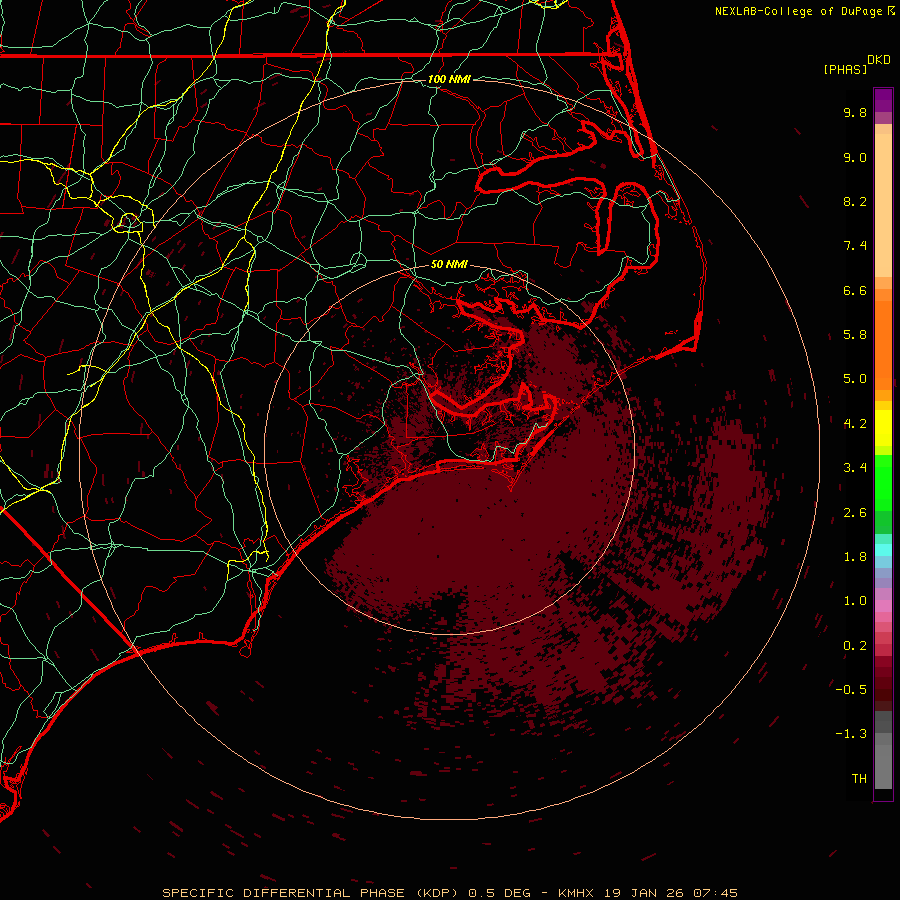
Task: Click the cyan segment of the color bar
Action: coord(883,550)
